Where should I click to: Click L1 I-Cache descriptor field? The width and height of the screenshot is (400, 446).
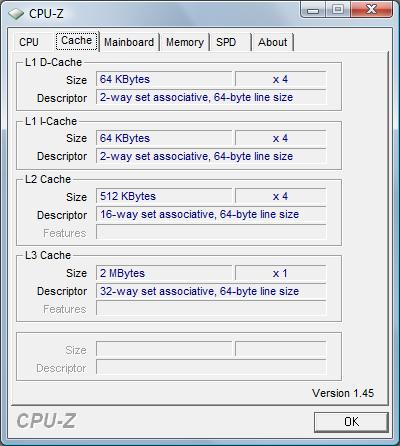pyautogui.click(x=211, y=156)
